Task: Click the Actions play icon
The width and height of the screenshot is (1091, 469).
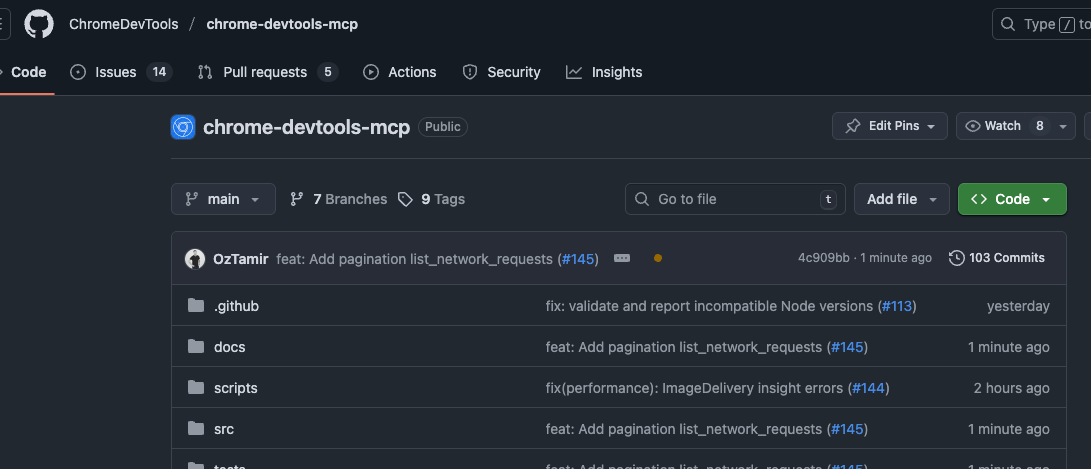Action: pyautogui.click(x=371, y=72)
